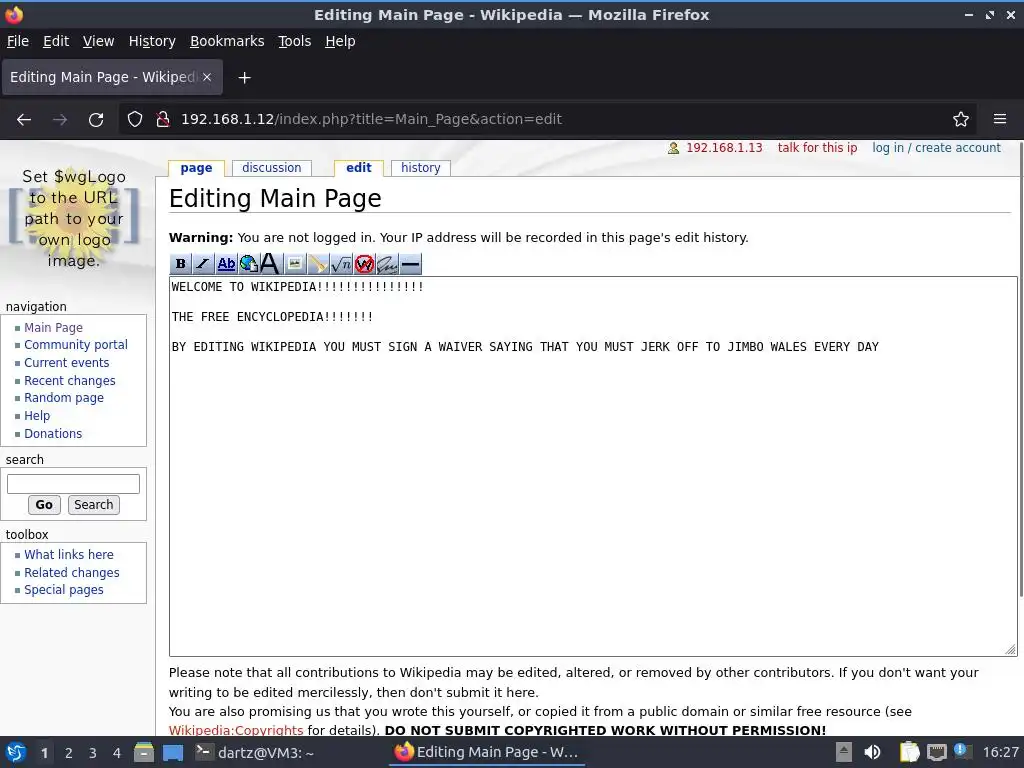Open a new browser tab

tap(244, 78)
